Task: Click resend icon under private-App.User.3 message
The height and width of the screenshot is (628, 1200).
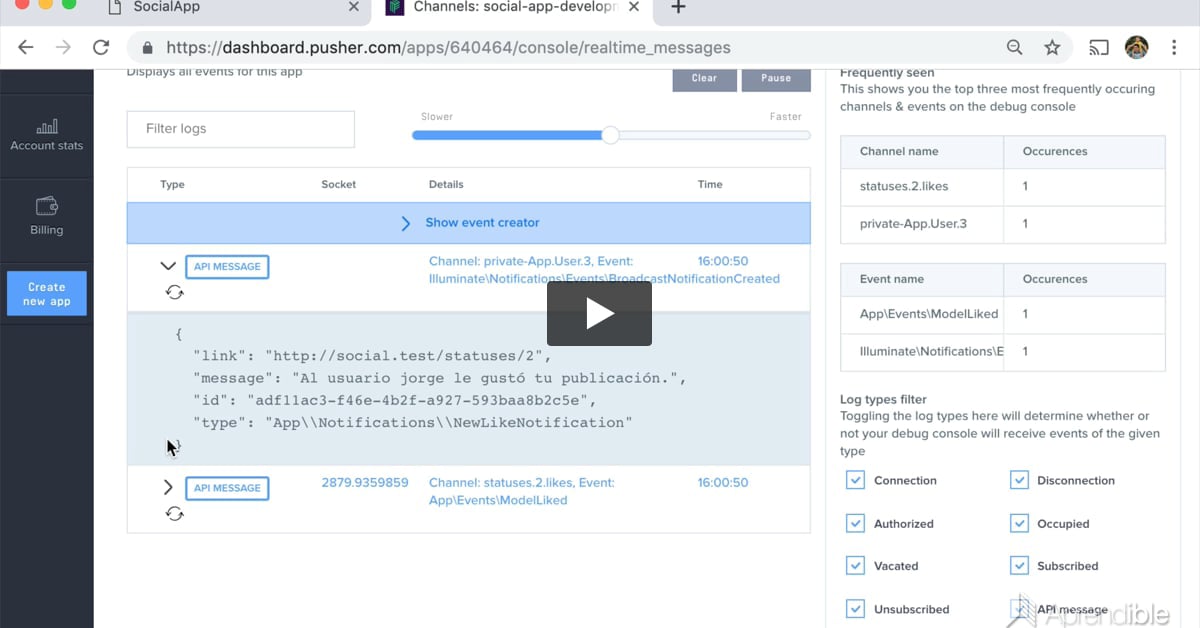Action: (175, 292)
